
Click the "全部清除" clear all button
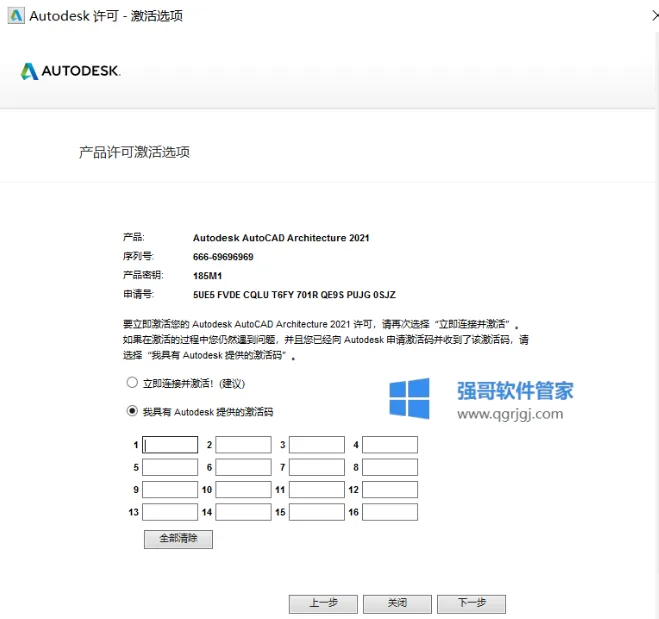178,539
